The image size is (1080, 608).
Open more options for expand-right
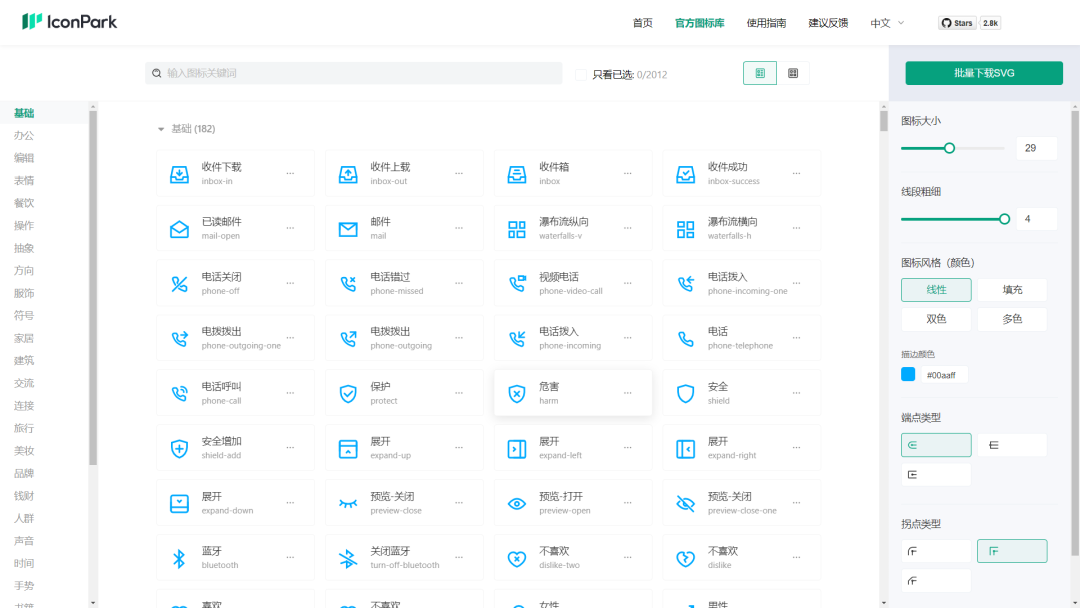(796, 448)
